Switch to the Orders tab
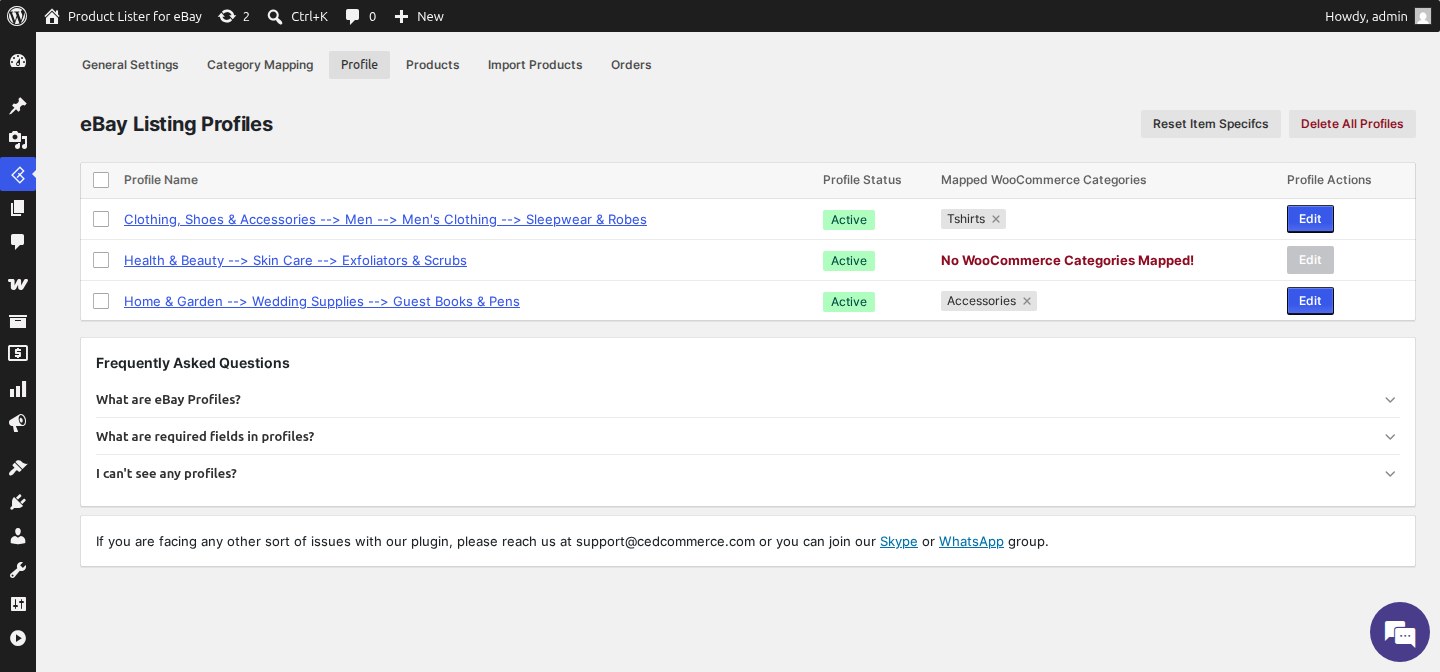1440x672 pixels. pyautogui.click(x=631, y=65)
